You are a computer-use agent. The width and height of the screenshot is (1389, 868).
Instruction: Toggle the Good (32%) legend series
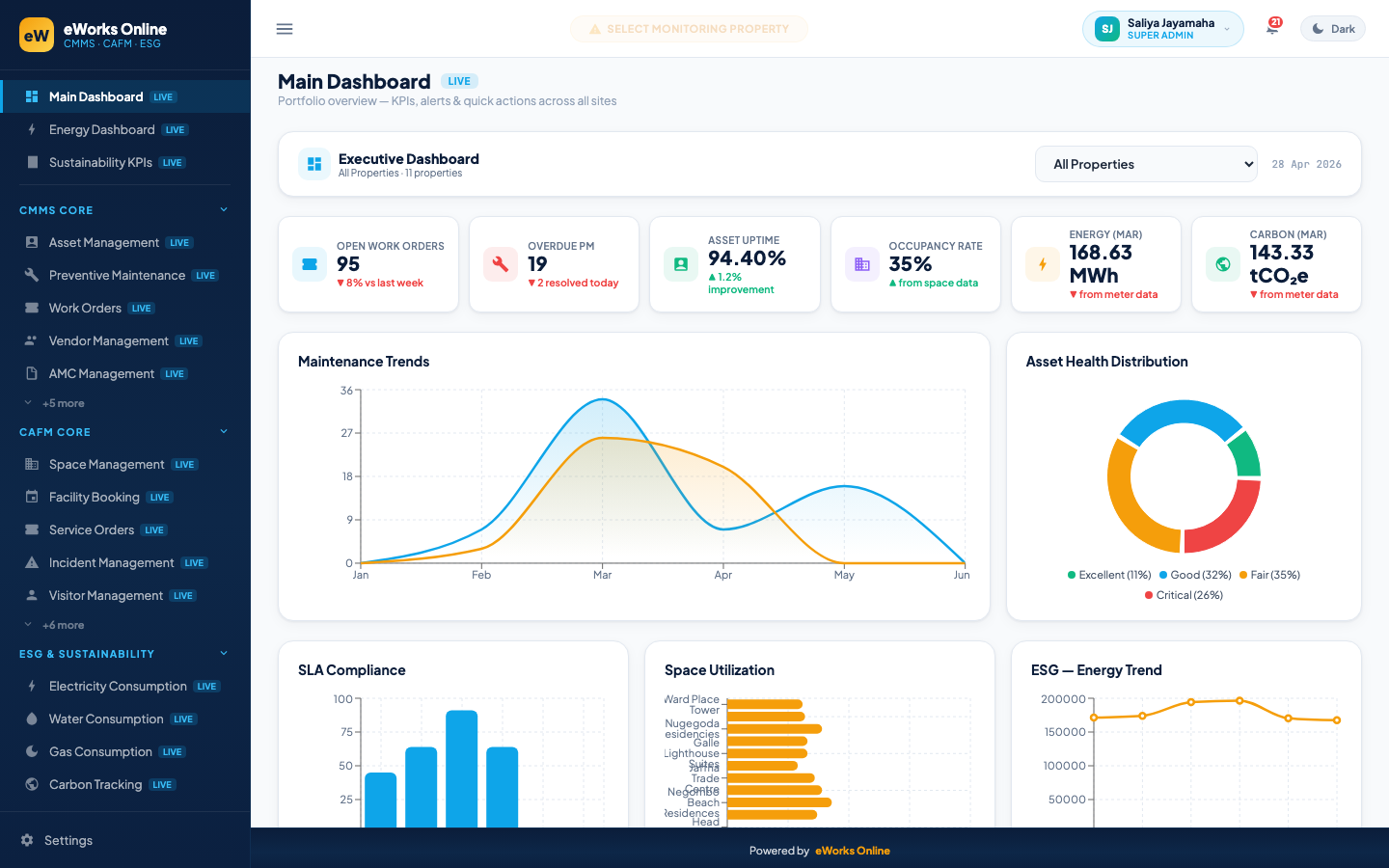click(1195, 575)
